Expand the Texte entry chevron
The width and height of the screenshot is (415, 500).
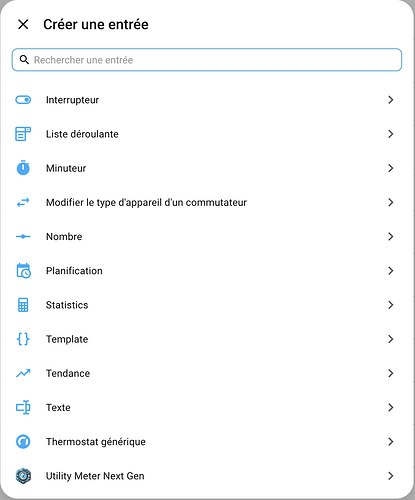pyautogui.click(x=391, y=407)
